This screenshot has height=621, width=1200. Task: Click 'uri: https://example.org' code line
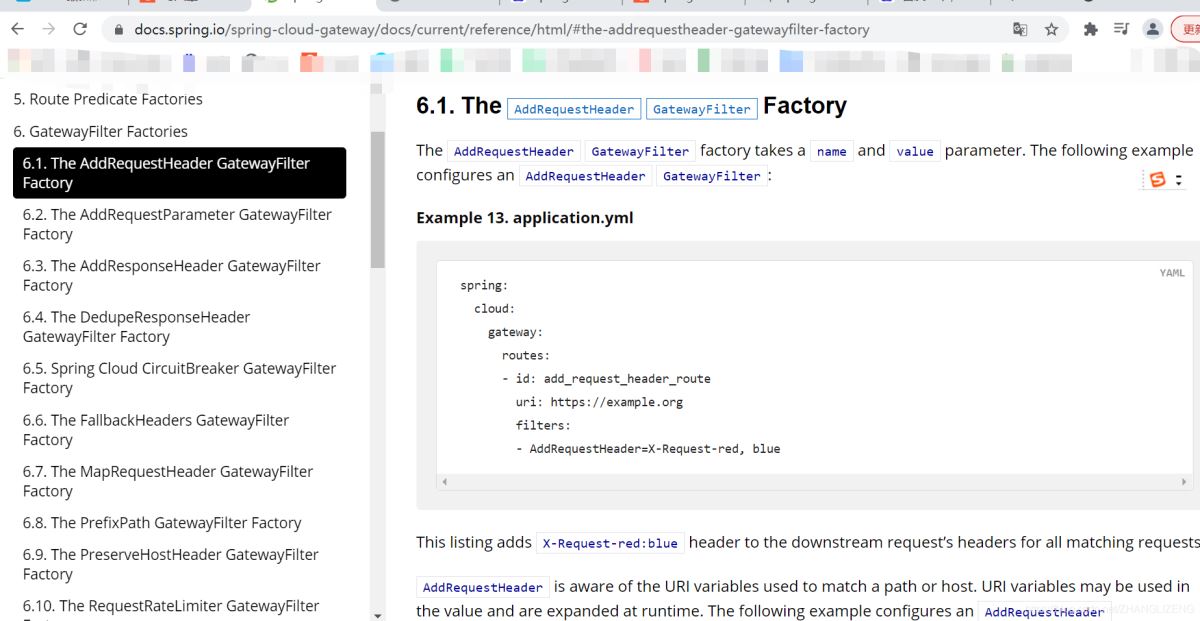[x=599, y=402]
